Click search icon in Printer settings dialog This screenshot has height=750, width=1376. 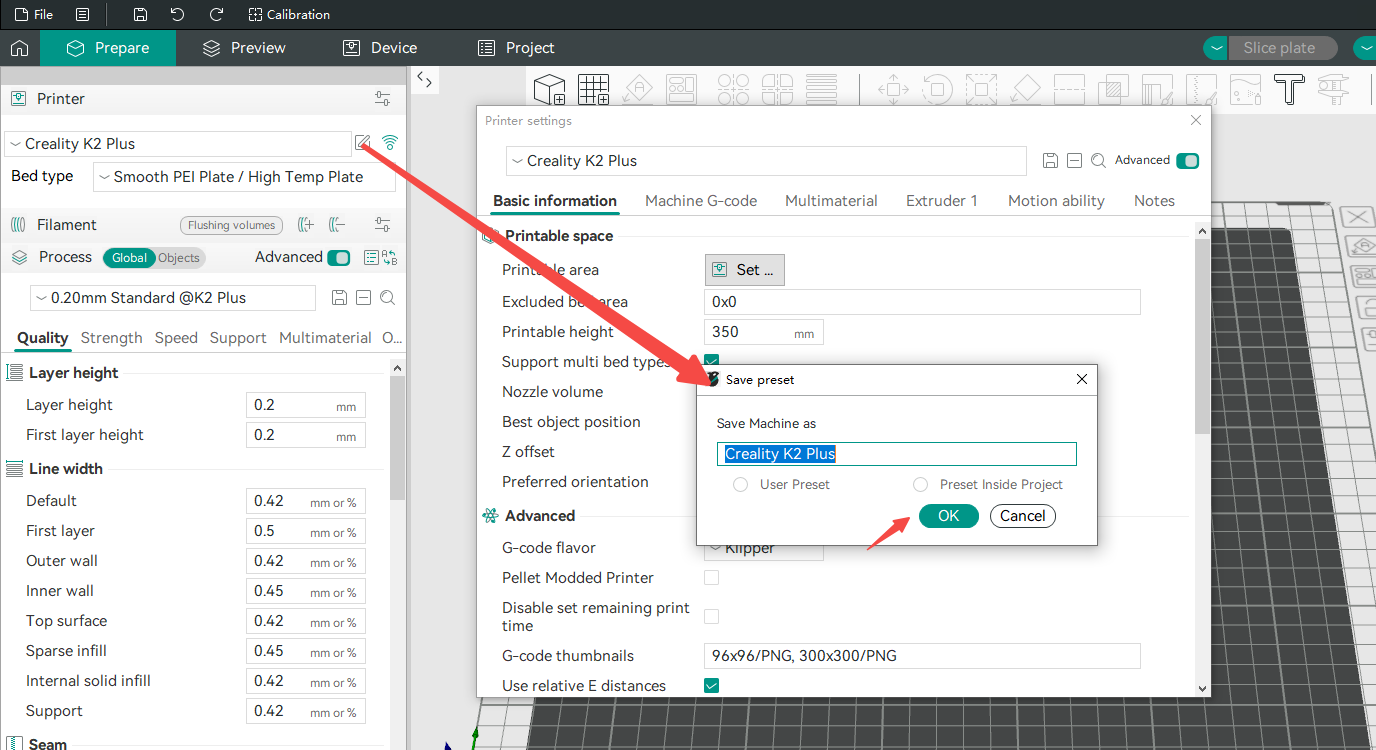tap(1098, 160)
